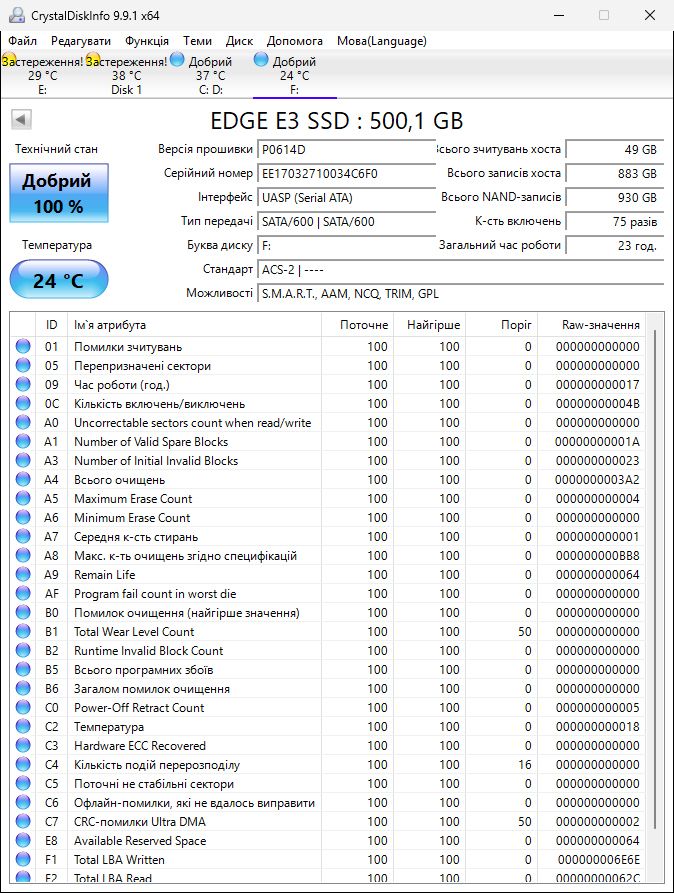Click the features field listing S.M.A.R.T., AAM
The height and width of the screenshot is (893, 674).
460,293
